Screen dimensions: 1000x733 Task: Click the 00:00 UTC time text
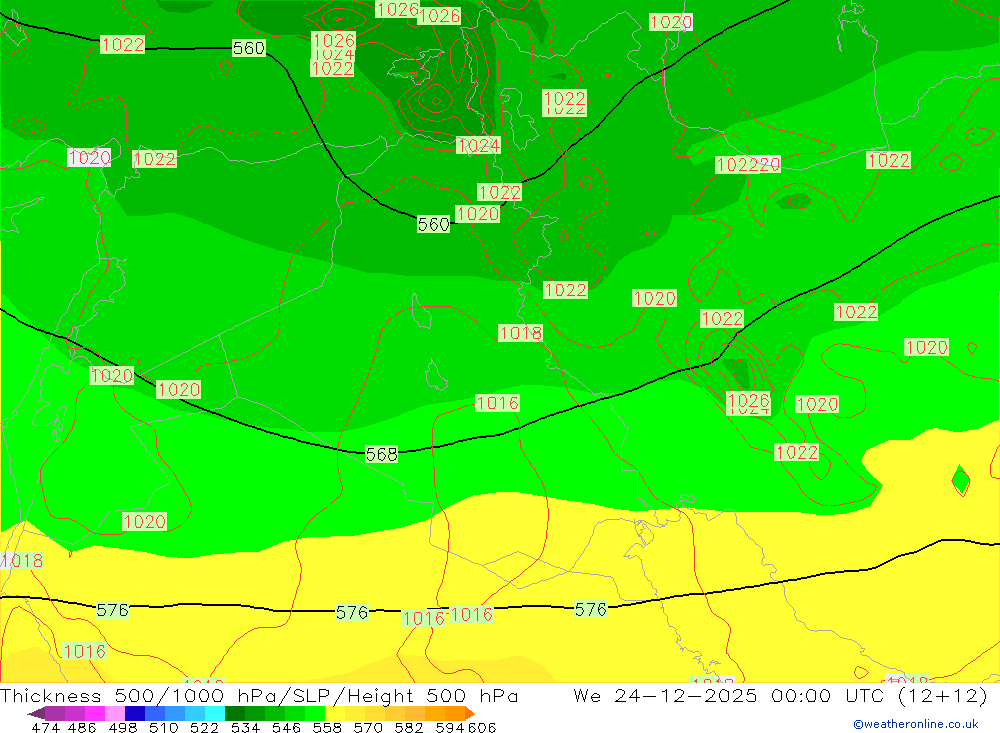(827, 695)
